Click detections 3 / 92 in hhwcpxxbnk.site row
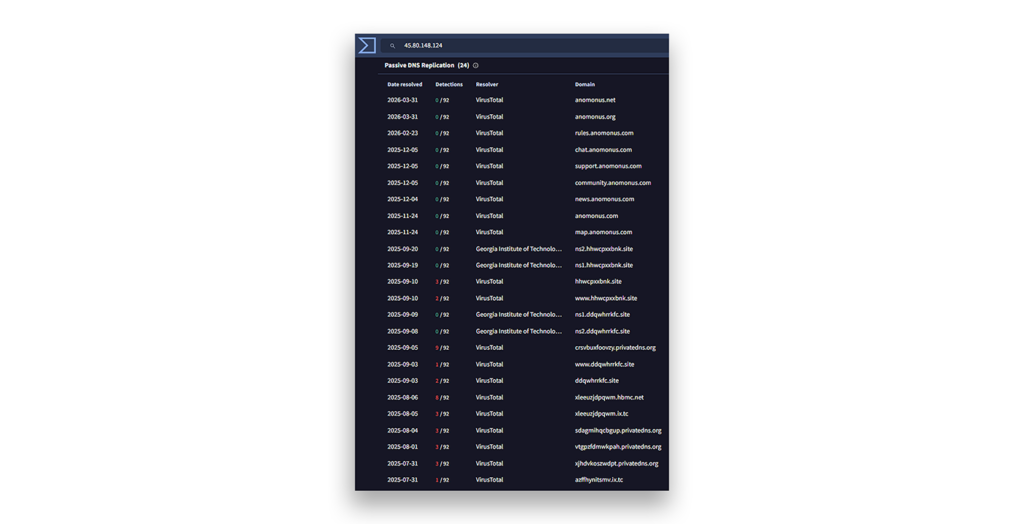Screen dimensions: 1024x524 coord(442,282)
